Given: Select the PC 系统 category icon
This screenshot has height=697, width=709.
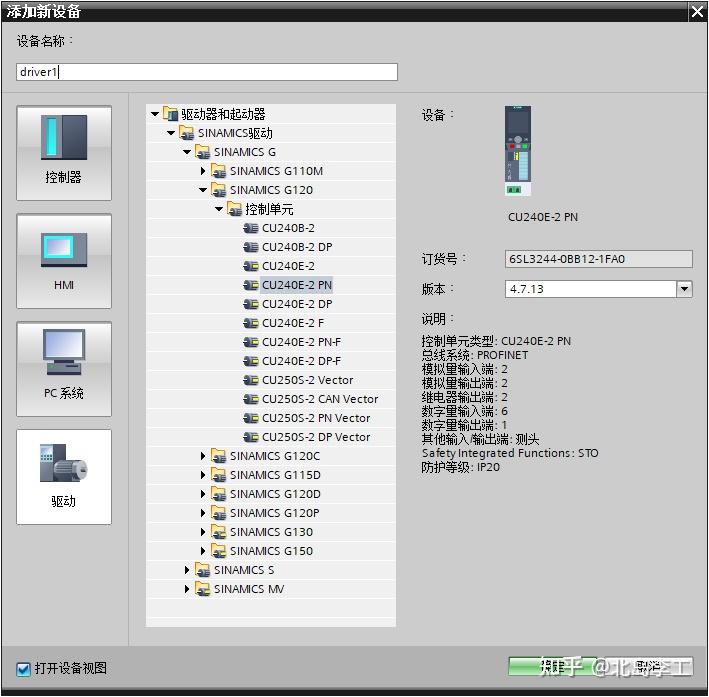Looking at the screenshot, I should point(64,369).
